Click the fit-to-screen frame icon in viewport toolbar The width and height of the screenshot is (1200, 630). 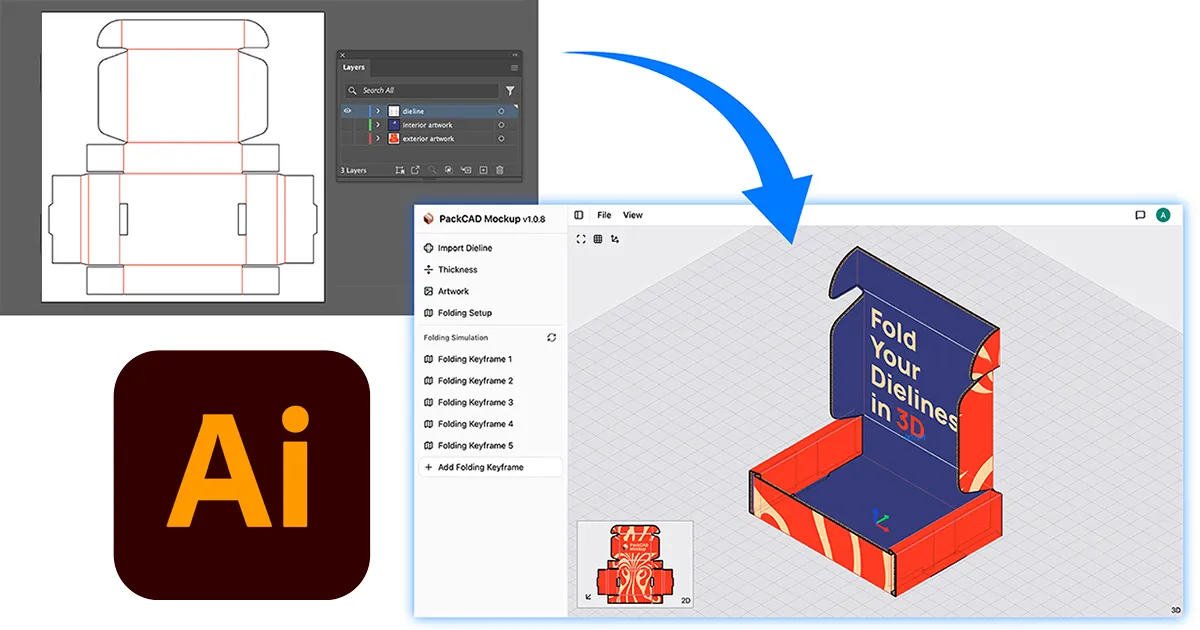coord(580,239)
